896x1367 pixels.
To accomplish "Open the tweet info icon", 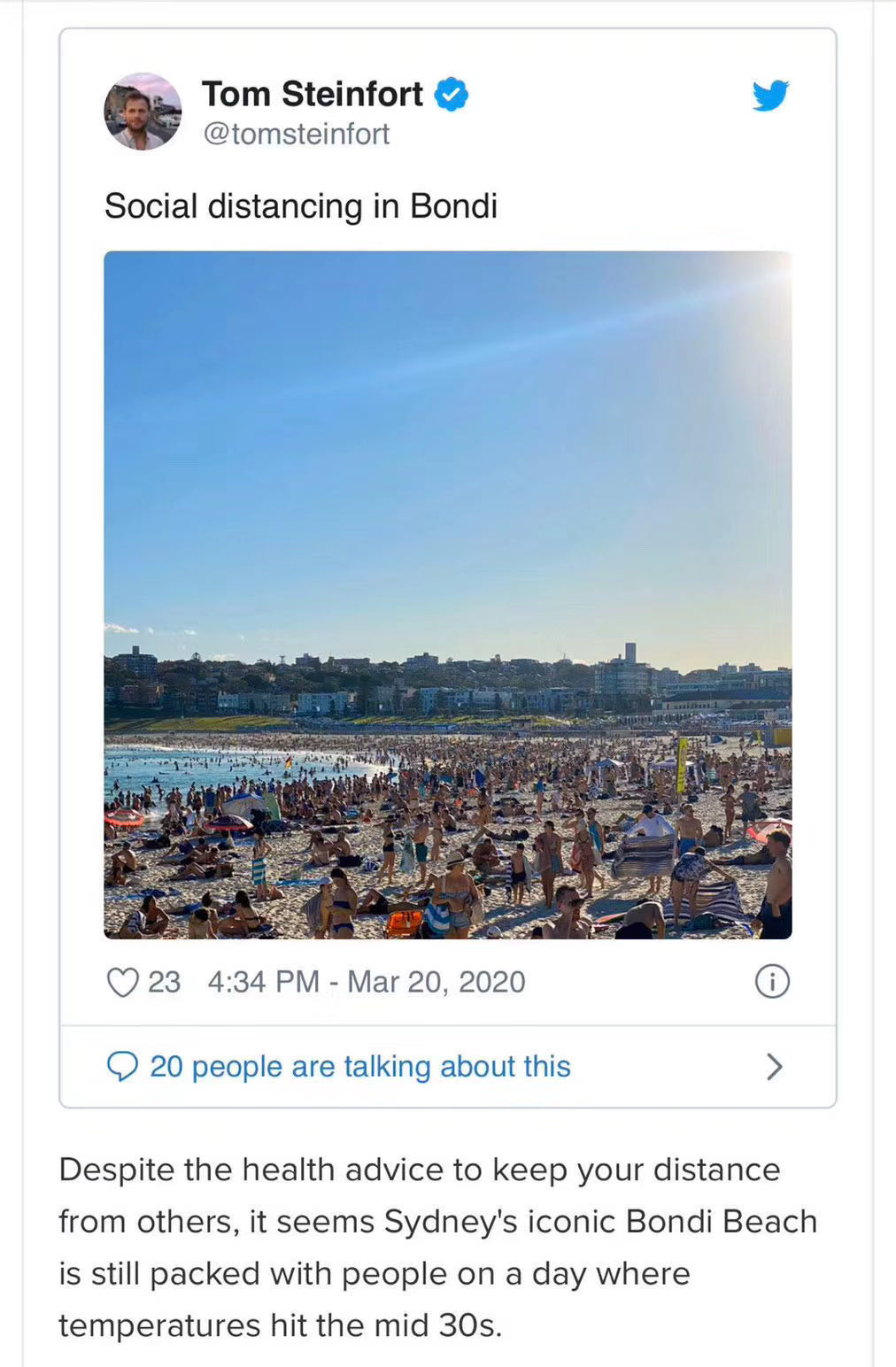I will 772,982.
